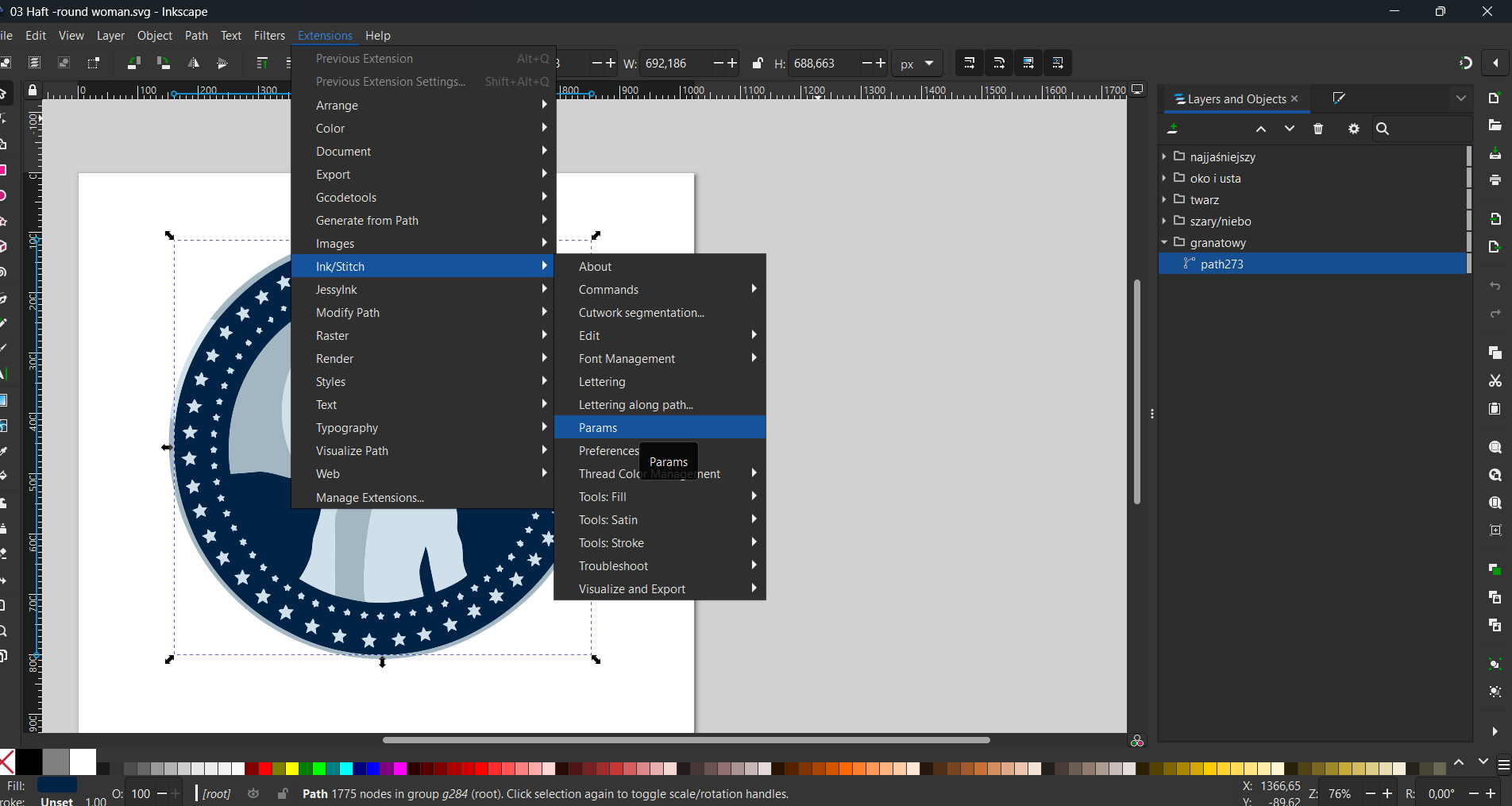This screenshot has width=1512, height=806.
Task: Expand the szary/niebo layer
Action: tap(1164, 221)
